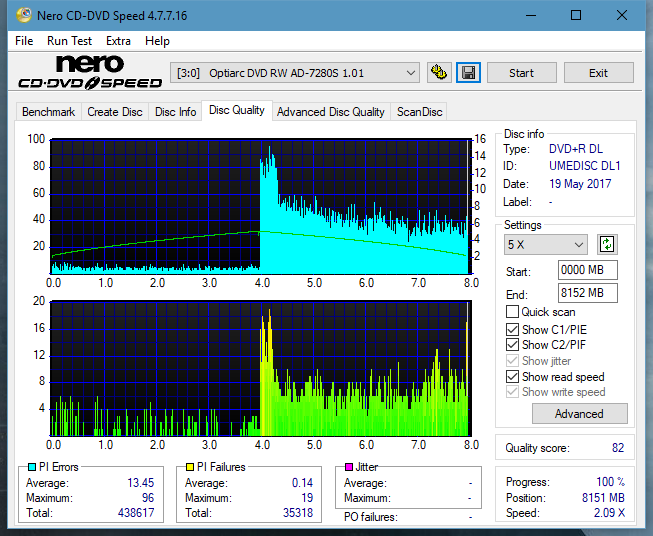Disable Show C1/PIE checkbox
The image size is (653, 536).
click(512, 330)
